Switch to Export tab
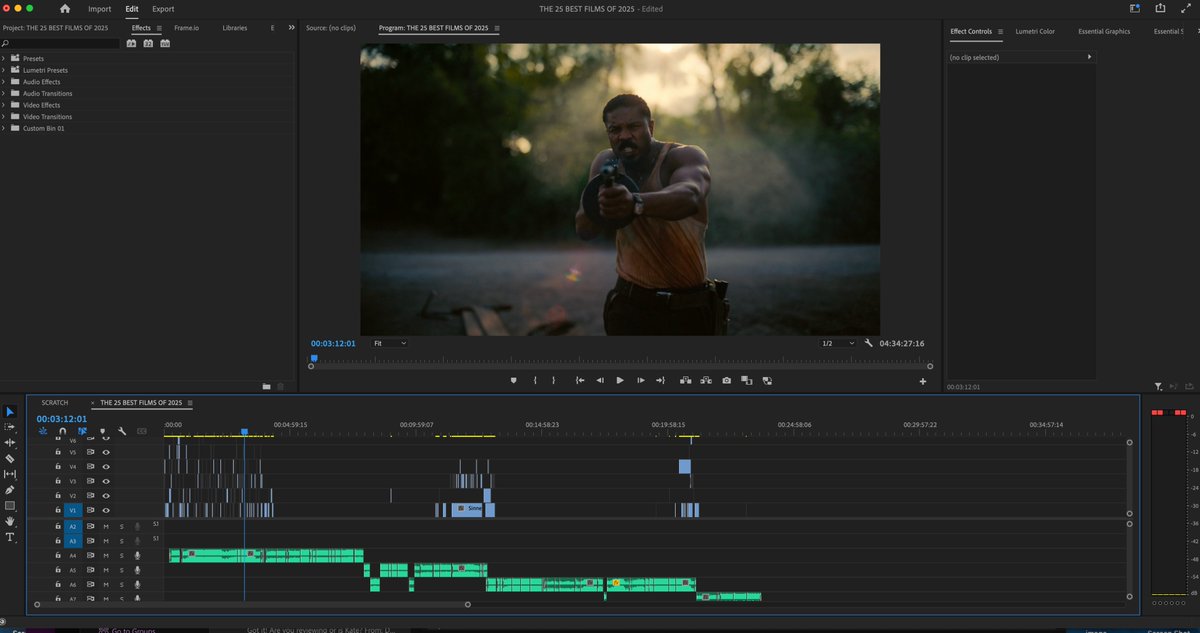The width and height of the screenshot is (1200, 633). 163,9
